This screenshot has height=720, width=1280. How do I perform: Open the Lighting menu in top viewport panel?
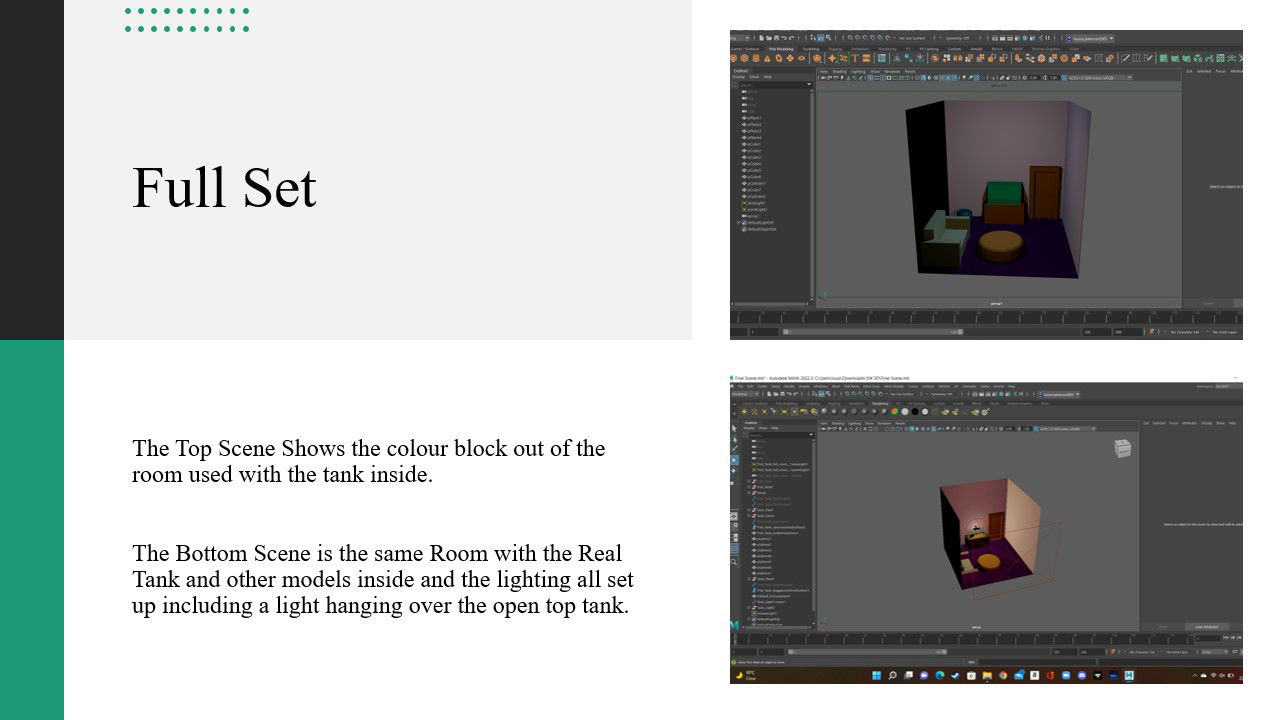pos(857,71)
